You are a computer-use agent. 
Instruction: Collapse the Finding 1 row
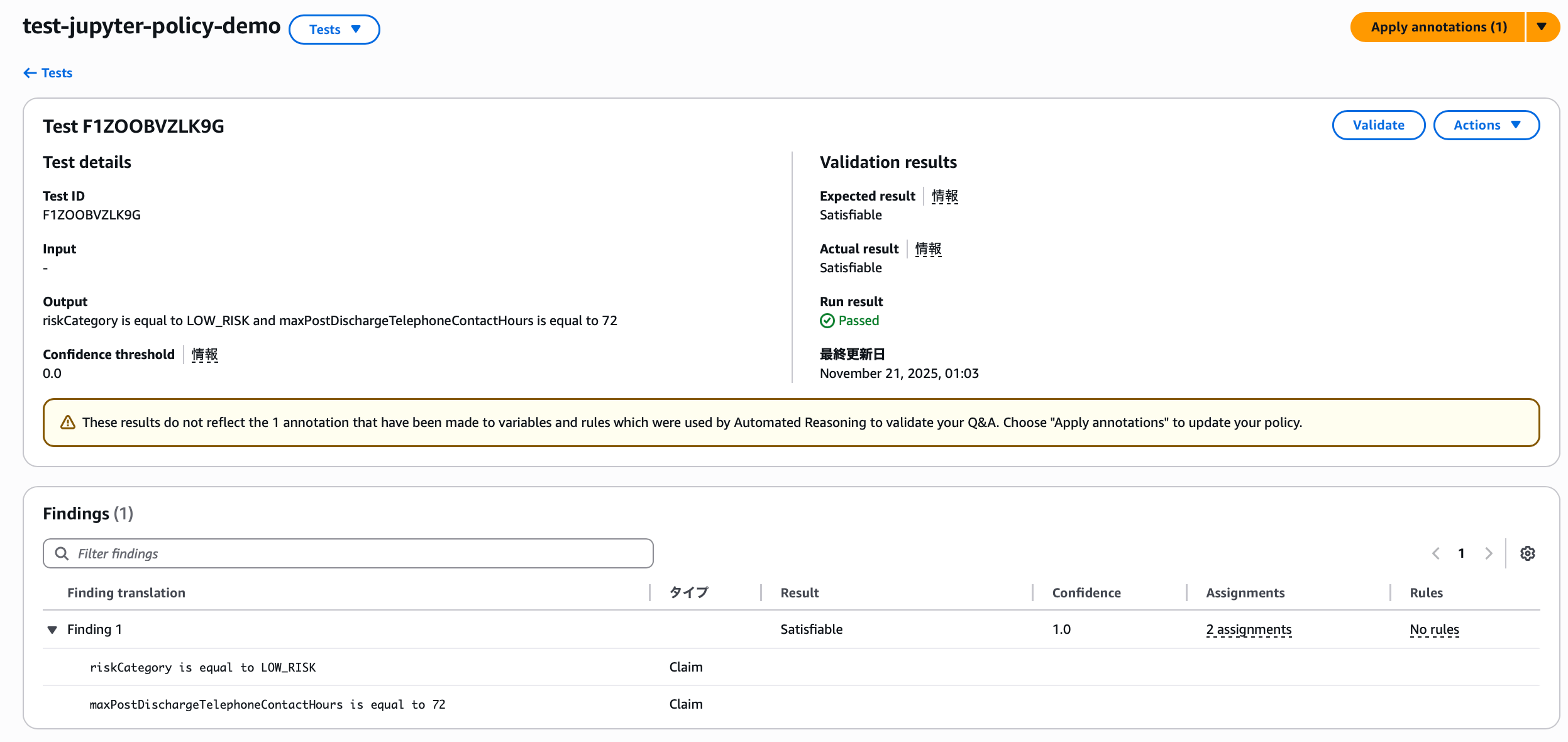52,629
